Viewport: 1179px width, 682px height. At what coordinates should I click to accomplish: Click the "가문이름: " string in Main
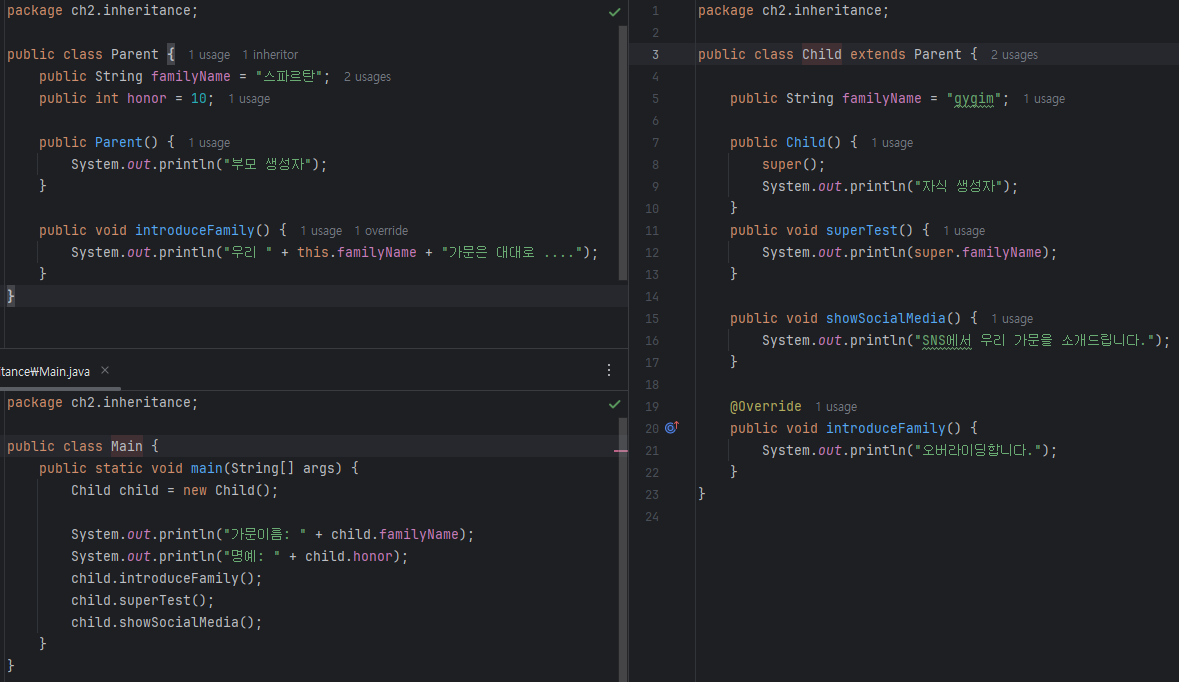(x=265, y=534)
